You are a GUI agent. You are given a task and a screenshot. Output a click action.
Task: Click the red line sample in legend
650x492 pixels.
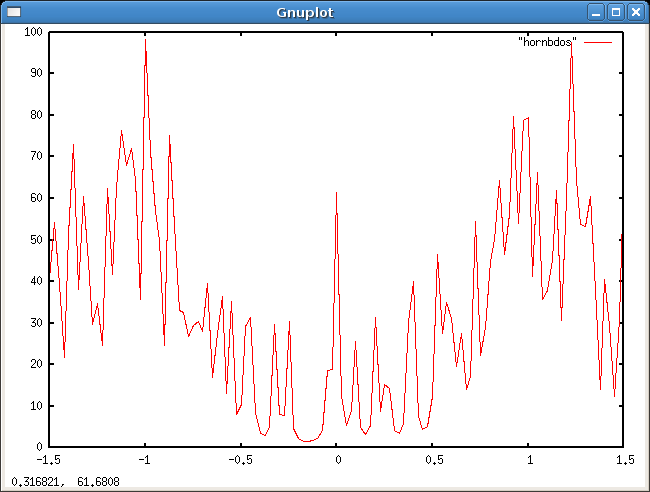tap(597, 42)
